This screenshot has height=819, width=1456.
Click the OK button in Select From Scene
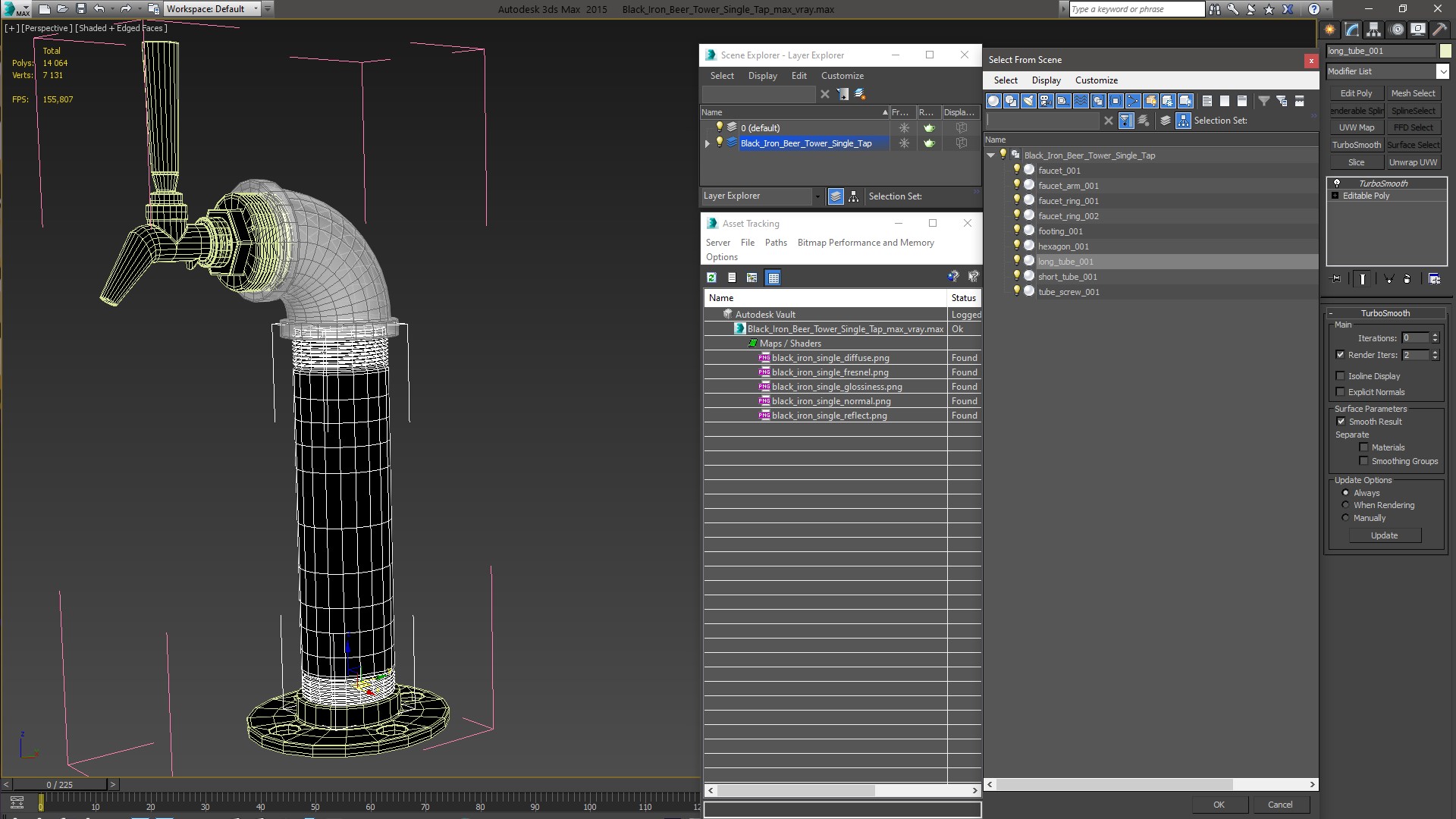[1218, 805]
